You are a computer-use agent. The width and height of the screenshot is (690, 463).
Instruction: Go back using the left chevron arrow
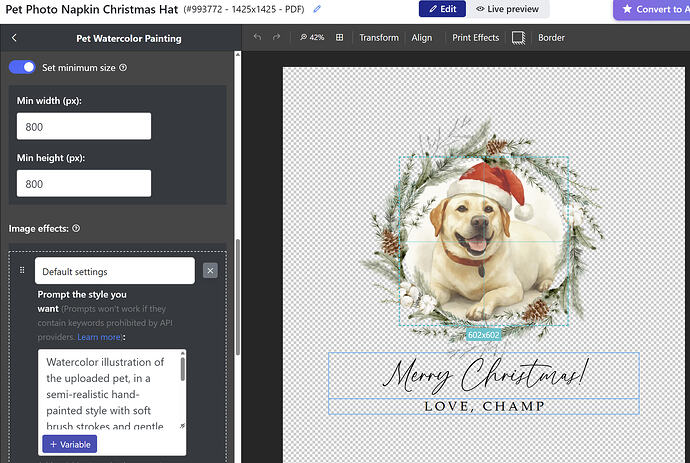(14, 38)
